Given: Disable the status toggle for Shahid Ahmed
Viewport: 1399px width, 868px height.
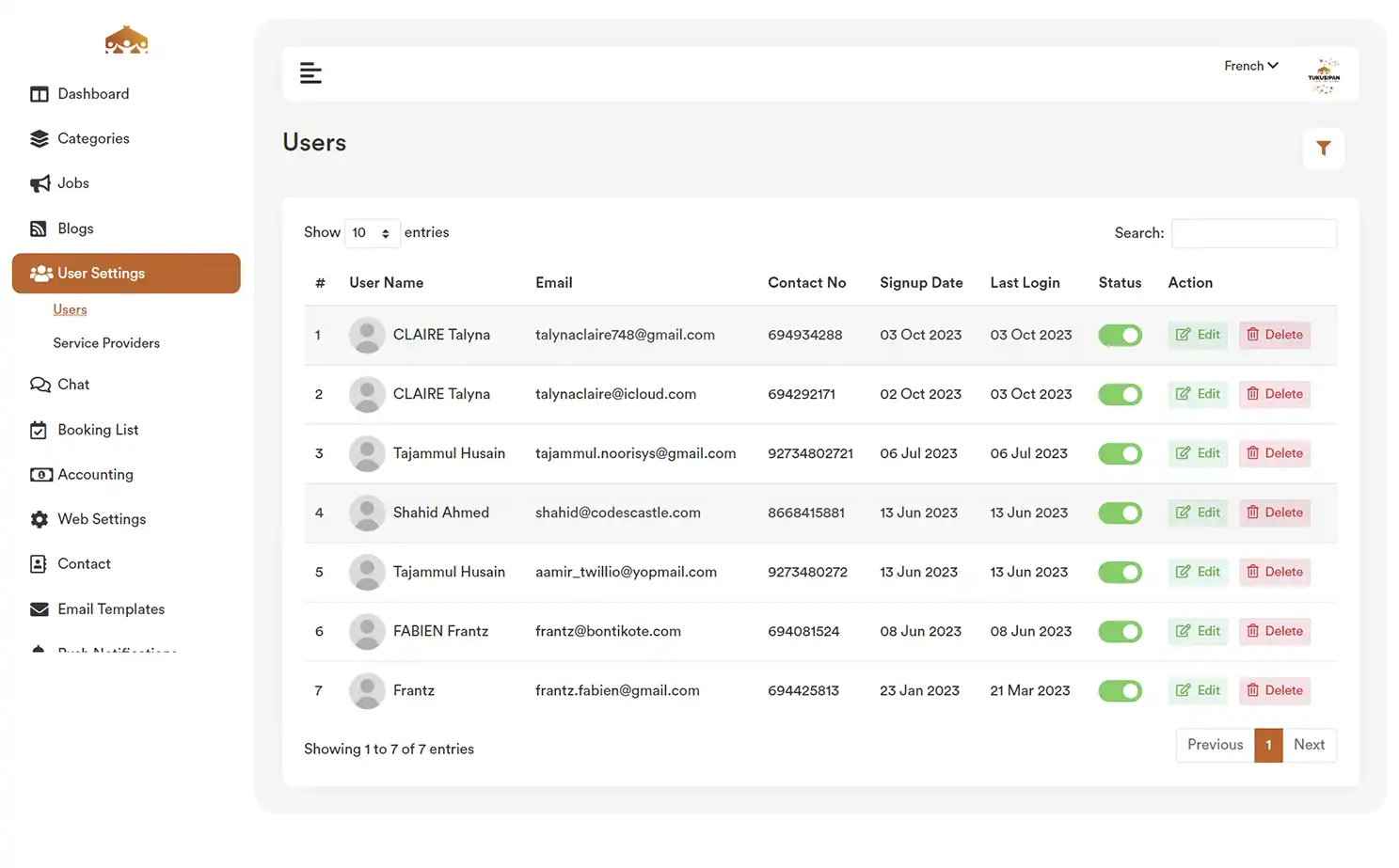Looking at the screenshot, I should click(x=1120, y=513).
